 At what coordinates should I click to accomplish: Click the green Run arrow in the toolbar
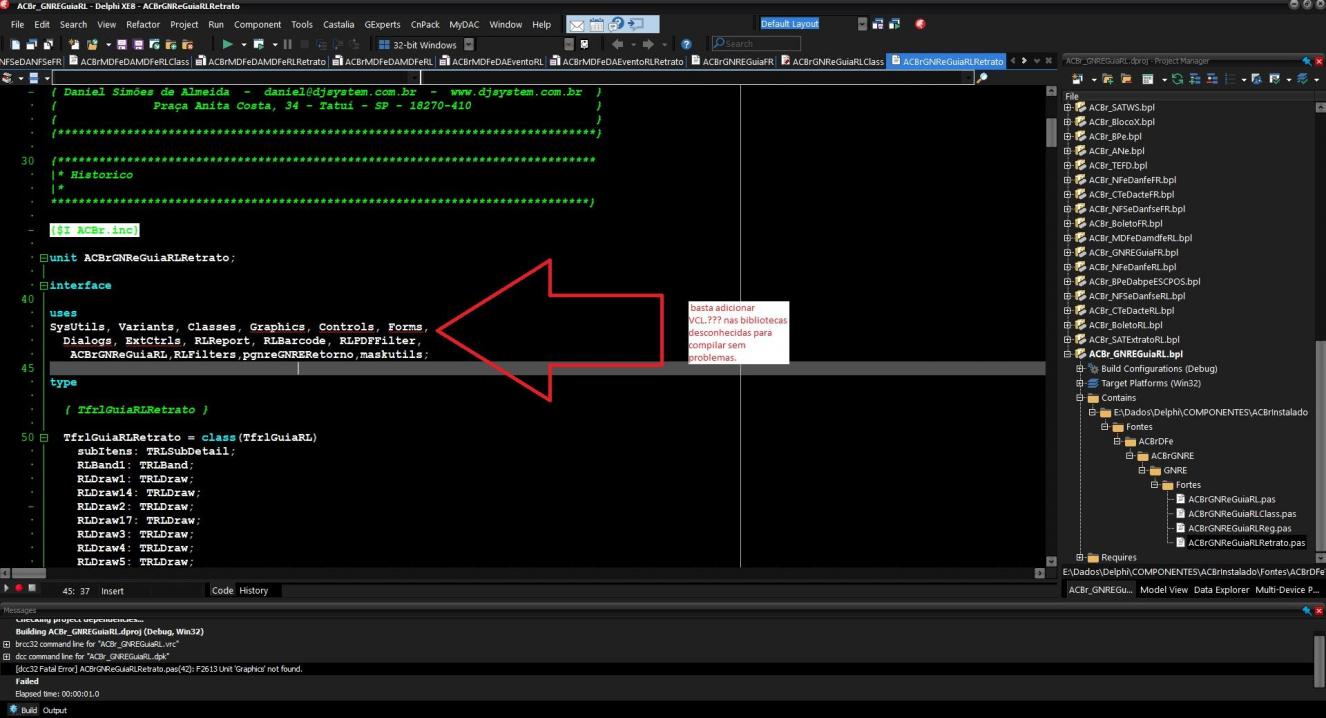point(228,44)
